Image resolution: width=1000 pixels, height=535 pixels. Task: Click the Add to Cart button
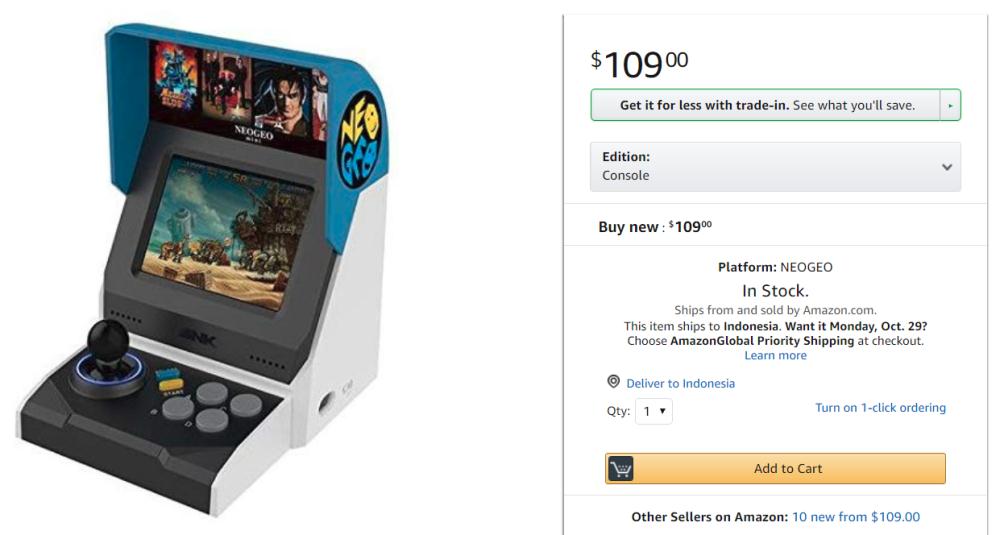pyautogui.click(x=775, y=469)
